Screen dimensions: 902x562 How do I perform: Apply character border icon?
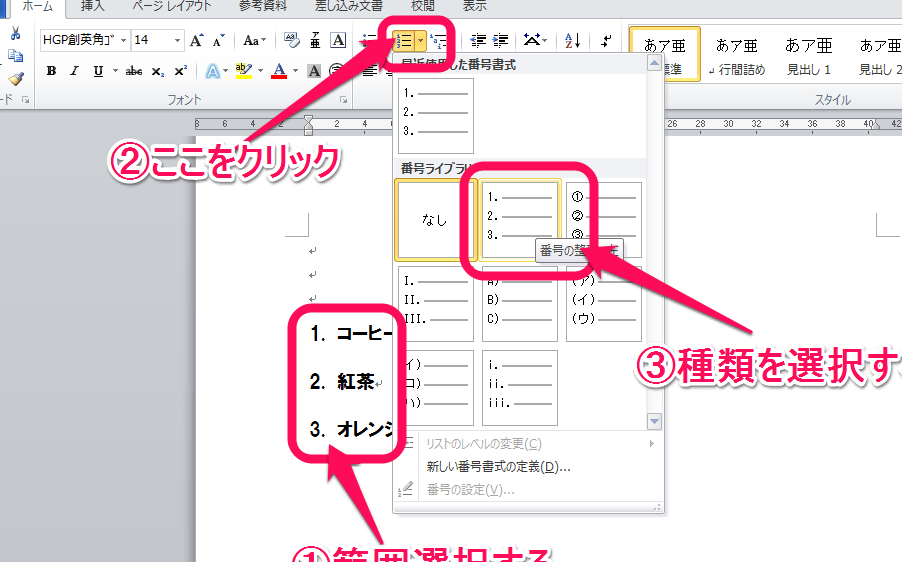pyautogui.click(x=338, y=40)
